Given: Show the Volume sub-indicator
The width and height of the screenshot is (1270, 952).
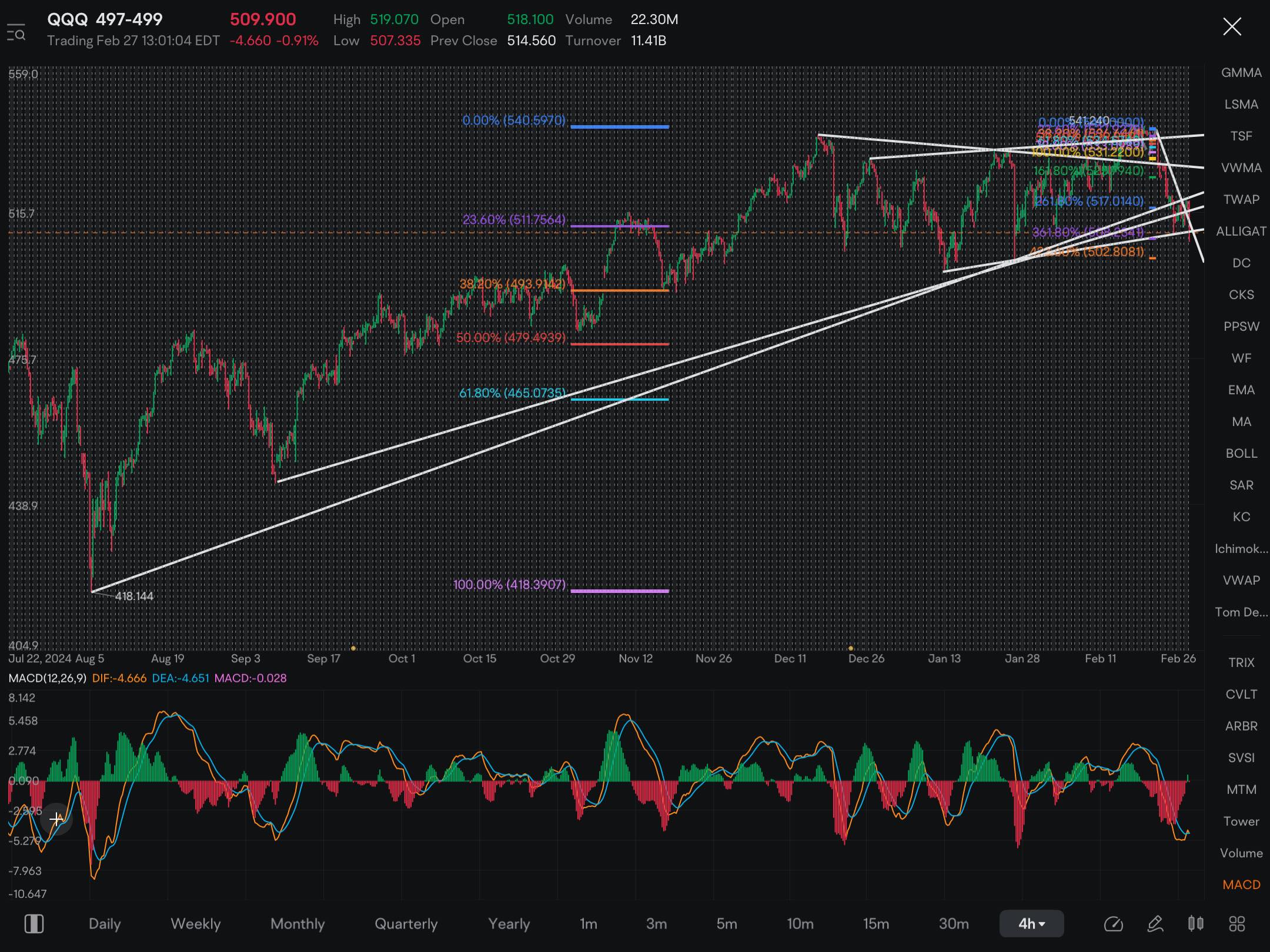Looking at the screenshot, I should tap(1241, 853).
